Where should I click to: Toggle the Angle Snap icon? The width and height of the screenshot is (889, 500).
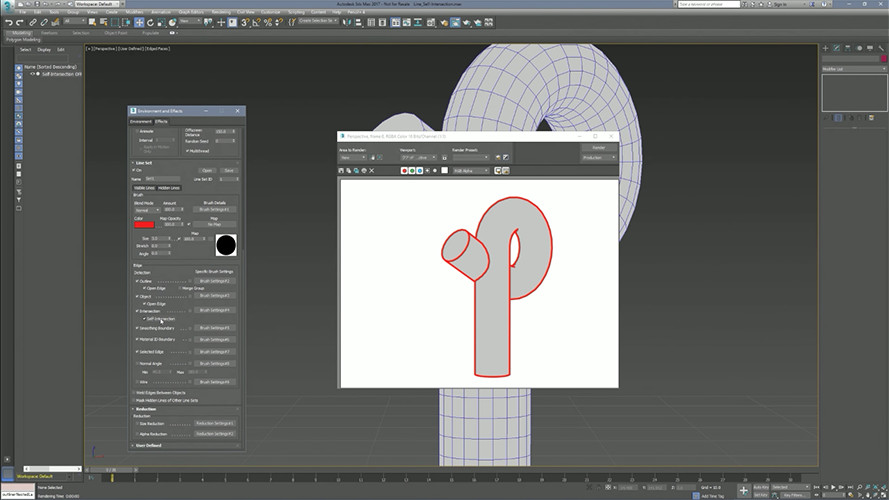pos(256,23)
